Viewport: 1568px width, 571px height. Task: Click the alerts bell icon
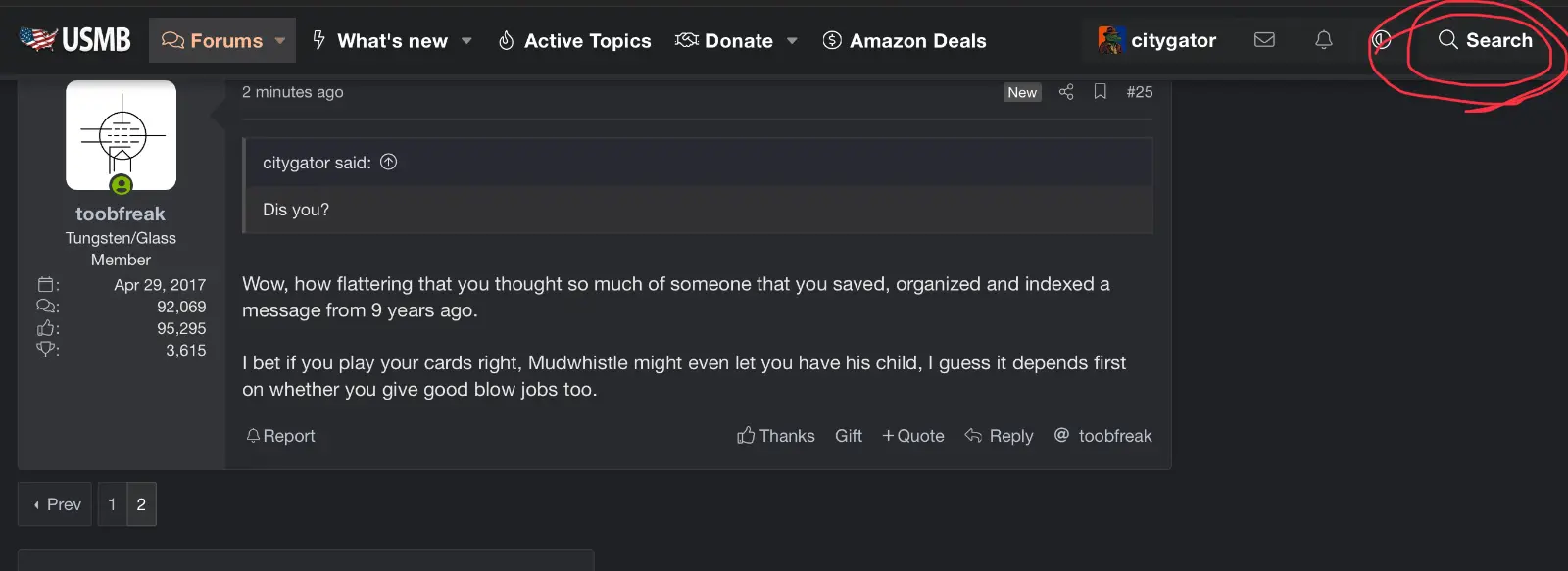(1323, 40)
